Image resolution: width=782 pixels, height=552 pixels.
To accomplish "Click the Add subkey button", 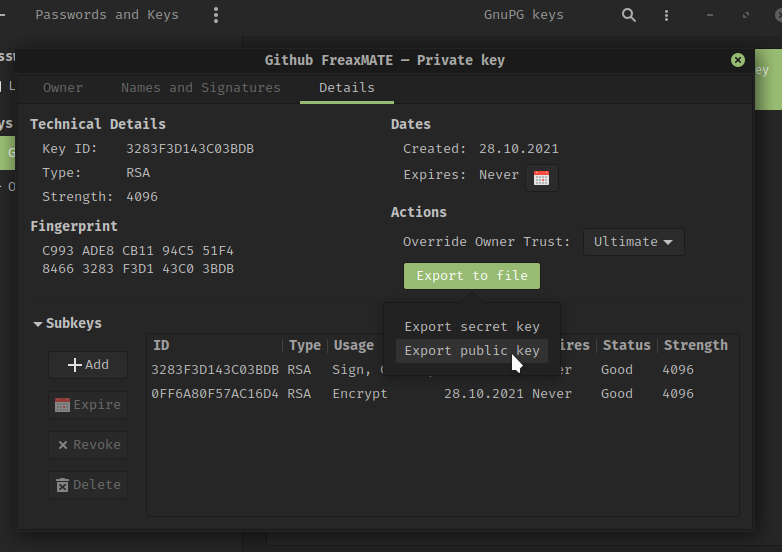I will pos(88,365).
